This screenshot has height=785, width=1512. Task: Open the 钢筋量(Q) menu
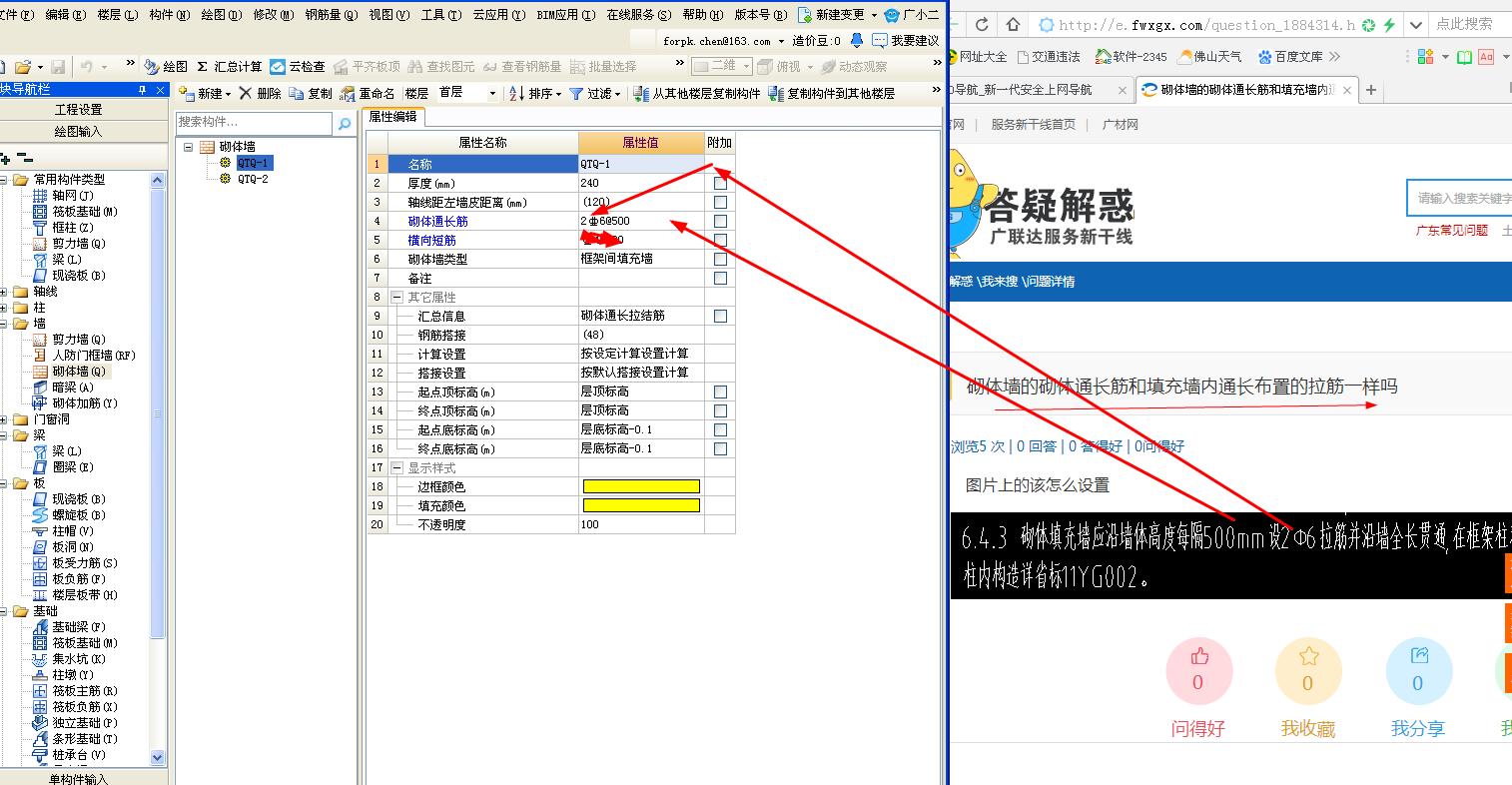(331, 15)
